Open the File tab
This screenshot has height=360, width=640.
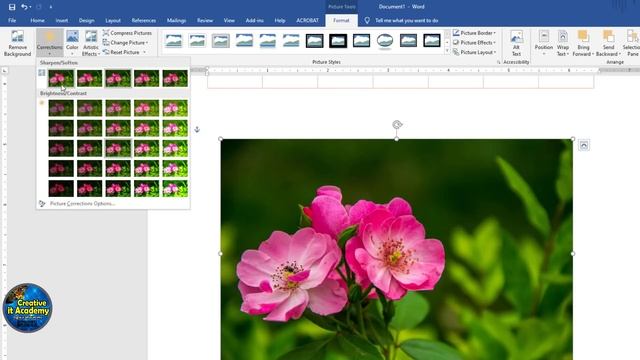(12, 20)
